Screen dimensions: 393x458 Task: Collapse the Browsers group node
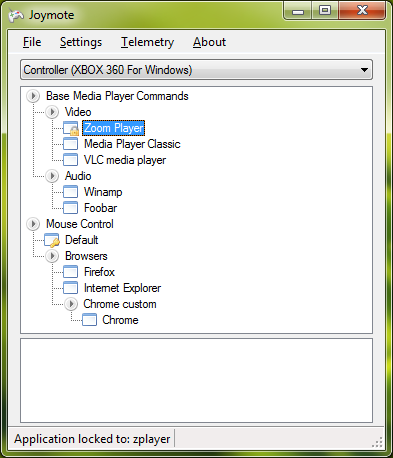point(52,256)
